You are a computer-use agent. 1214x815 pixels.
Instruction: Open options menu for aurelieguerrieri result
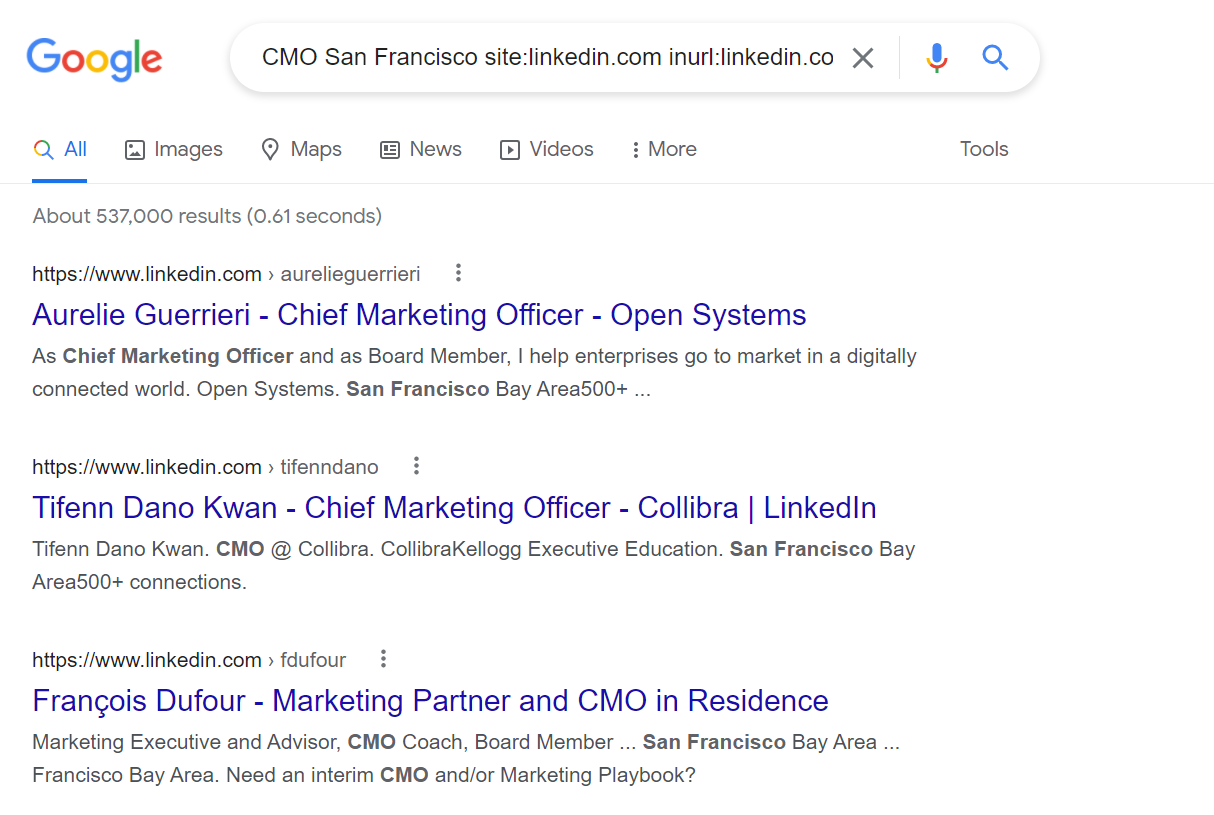[458, 272]
